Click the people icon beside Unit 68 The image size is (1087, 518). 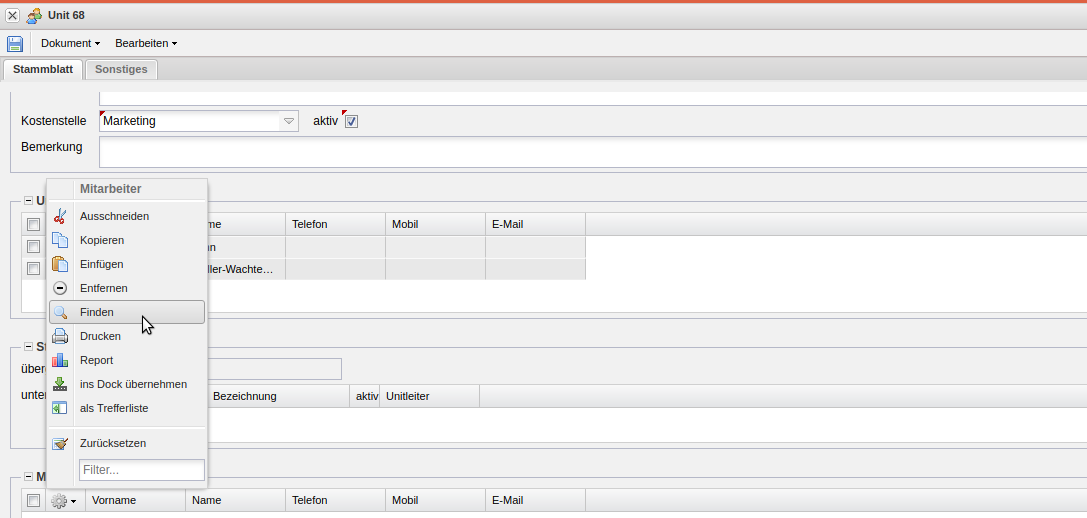click(34, 15)
